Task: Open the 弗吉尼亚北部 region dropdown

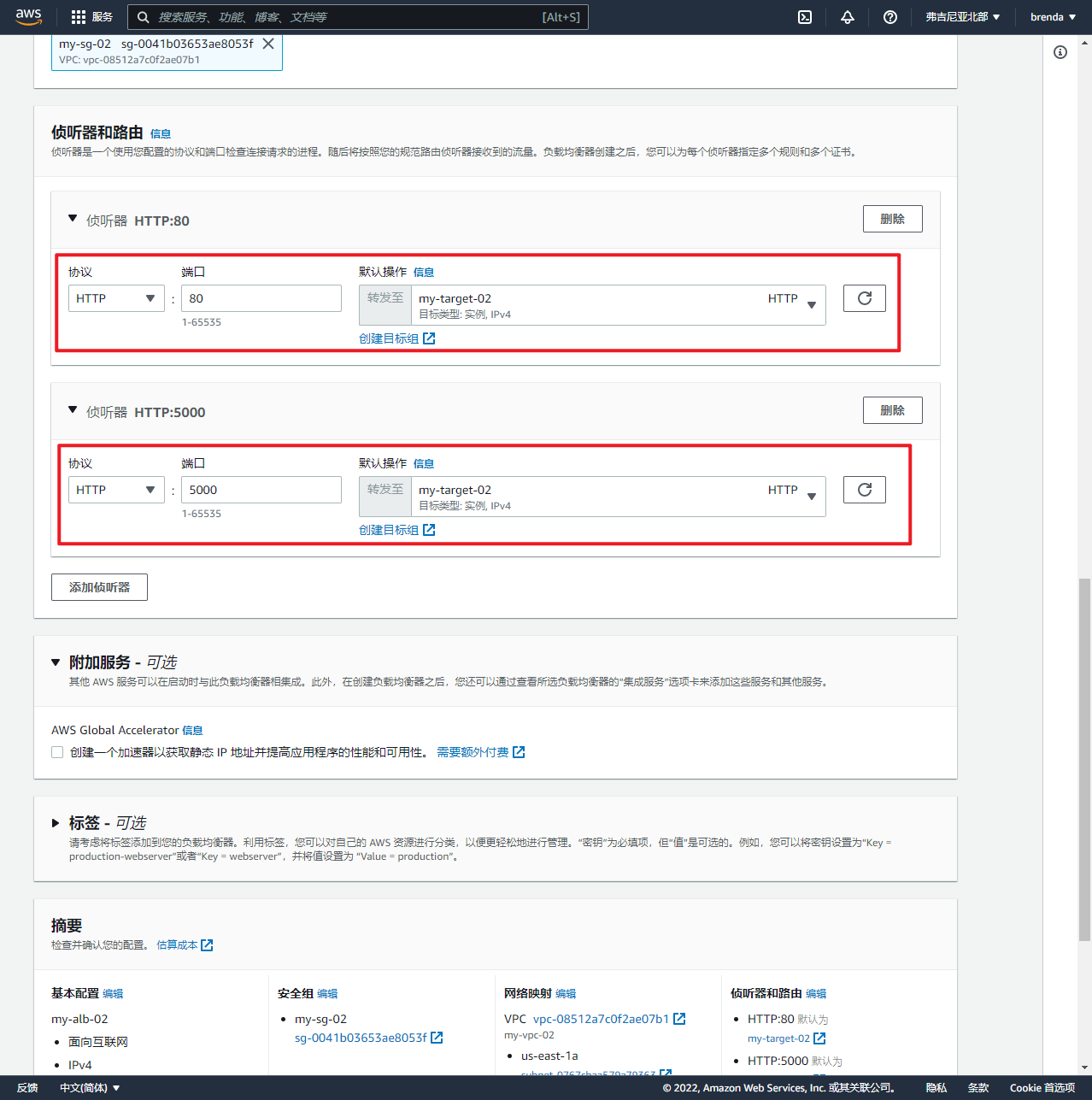Action: click(x=962, y=17)
